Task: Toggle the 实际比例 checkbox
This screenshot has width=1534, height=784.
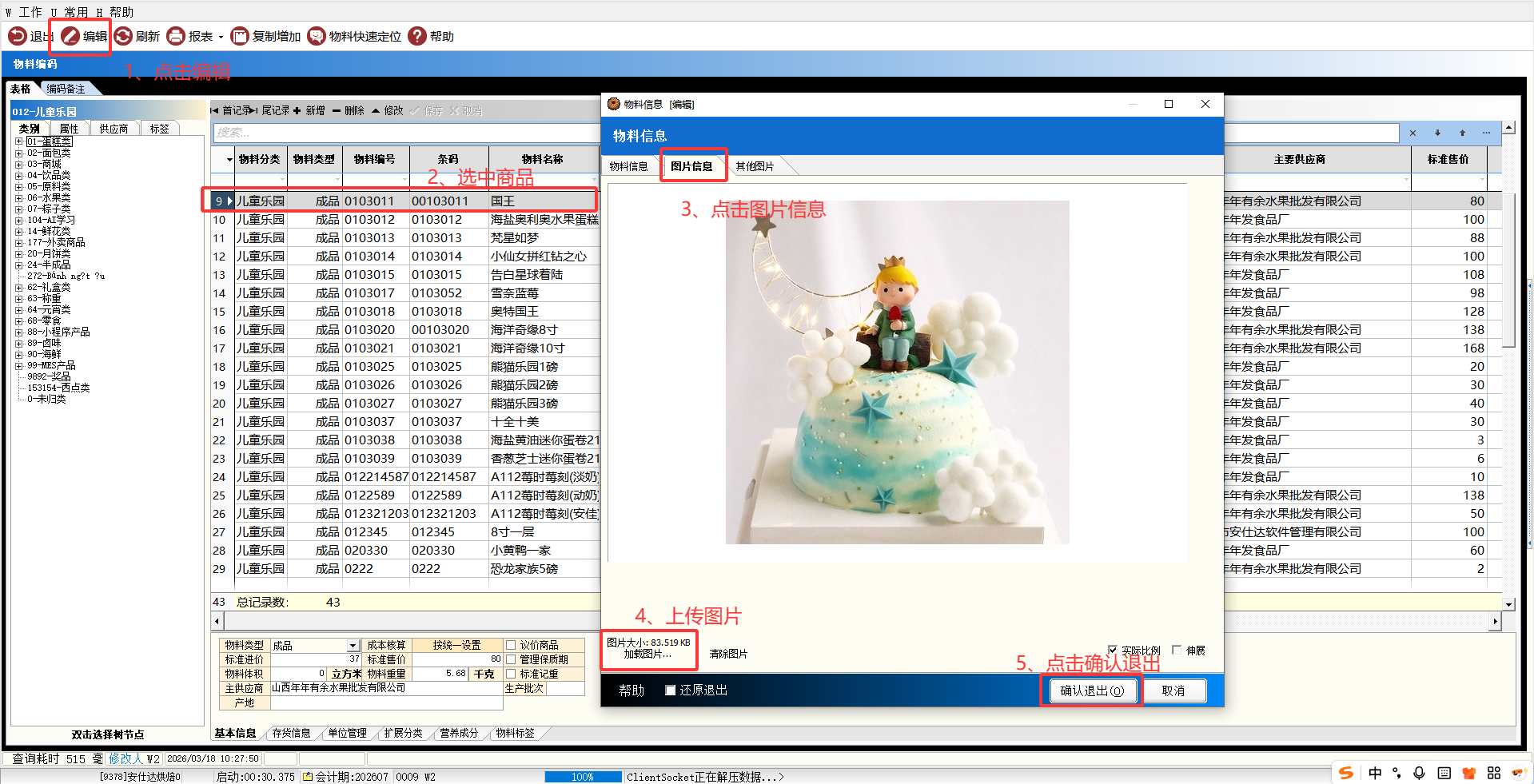Action: click(x=1113, y=650)
